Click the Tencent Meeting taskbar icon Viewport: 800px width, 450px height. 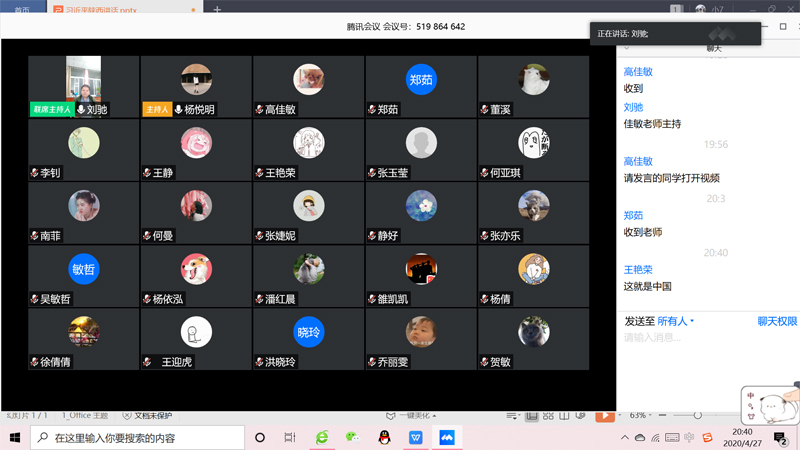(447, 438)
